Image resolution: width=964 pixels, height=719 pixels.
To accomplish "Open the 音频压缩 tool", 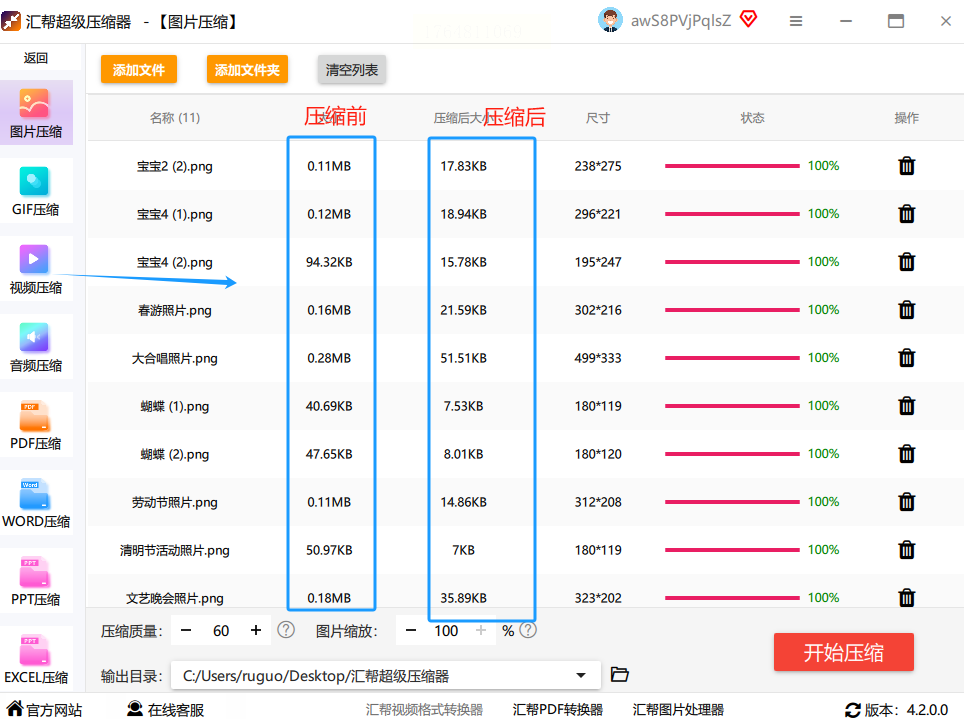I will 35,347.
